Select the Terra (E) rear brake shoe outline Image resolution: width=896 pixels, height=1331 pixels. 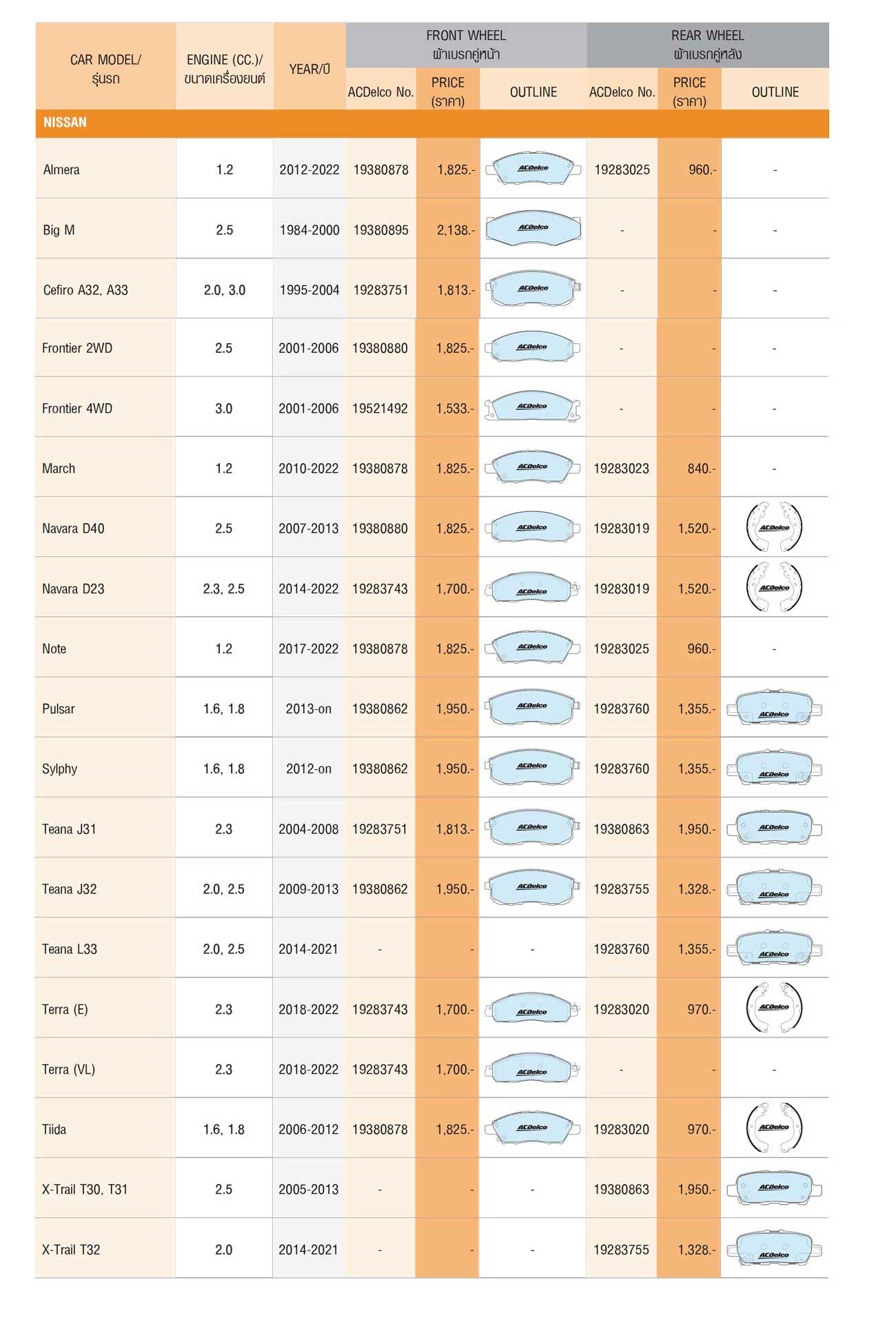(x=774, y=1008)
